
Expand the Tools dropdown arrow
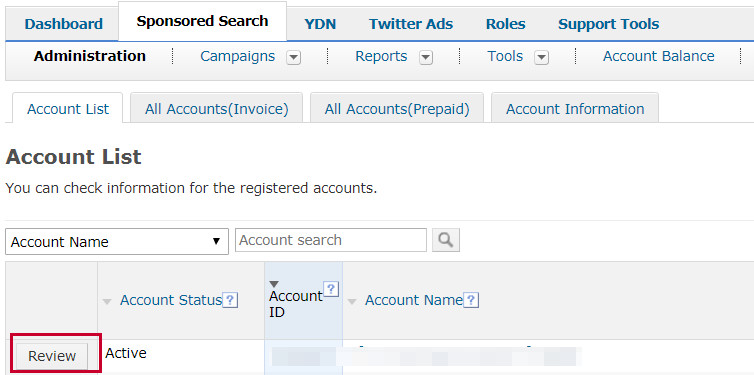541,58
